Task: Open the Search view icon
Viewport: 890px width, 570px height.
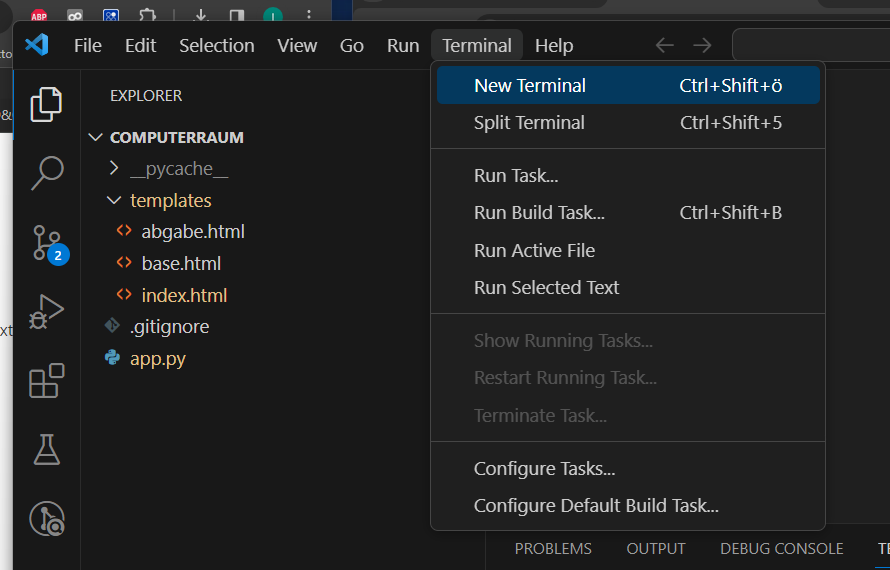Action: pyautogui.click(x=46, y=173)
